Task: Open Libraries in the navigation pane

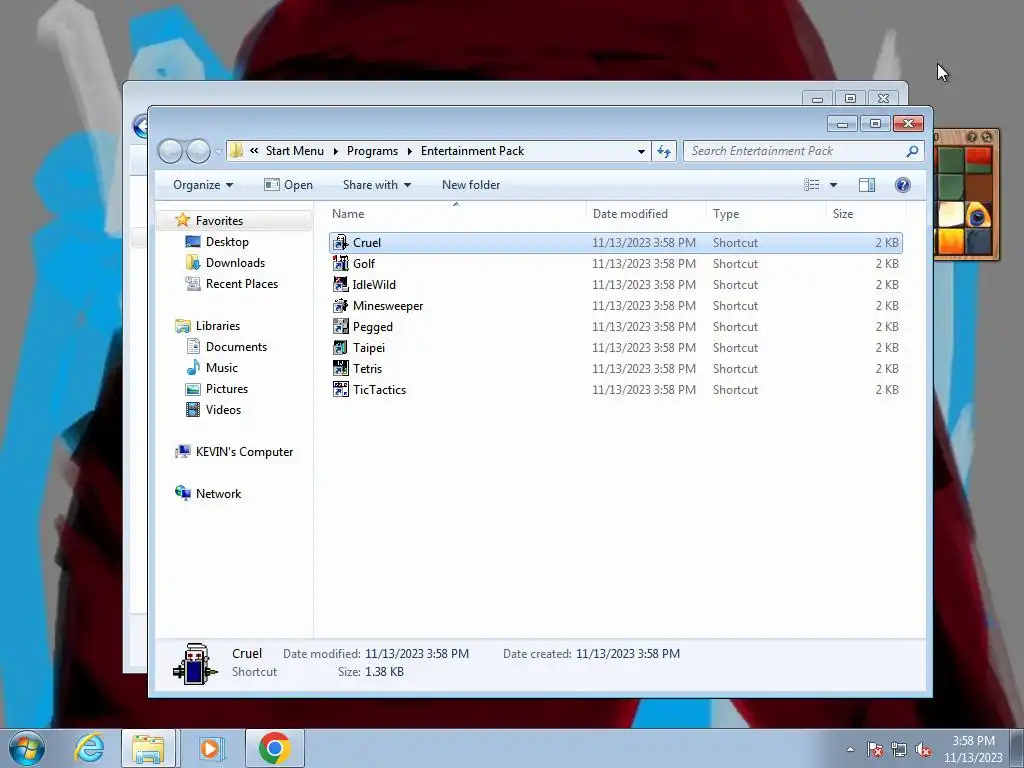Action: tap(217, 325)
